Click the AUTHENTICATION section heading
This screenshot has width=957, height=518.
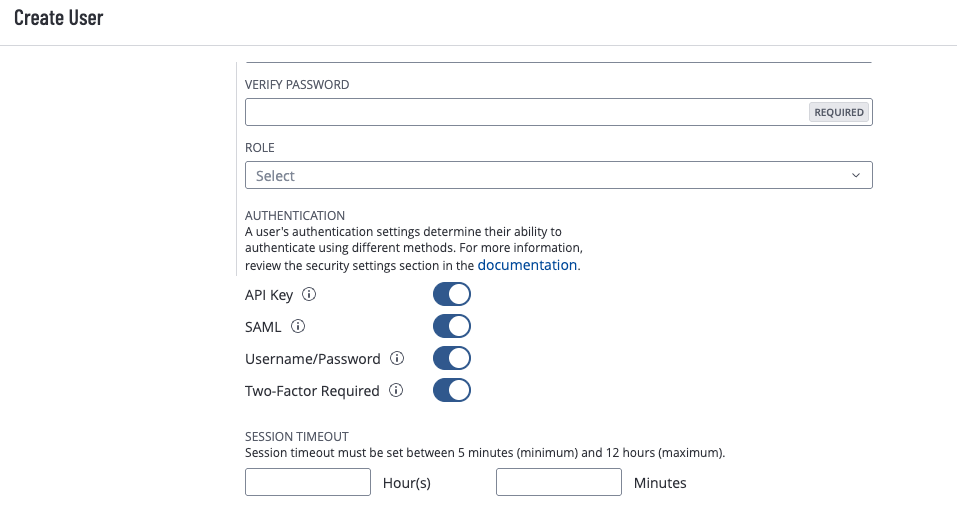click(x=295, y=215)
